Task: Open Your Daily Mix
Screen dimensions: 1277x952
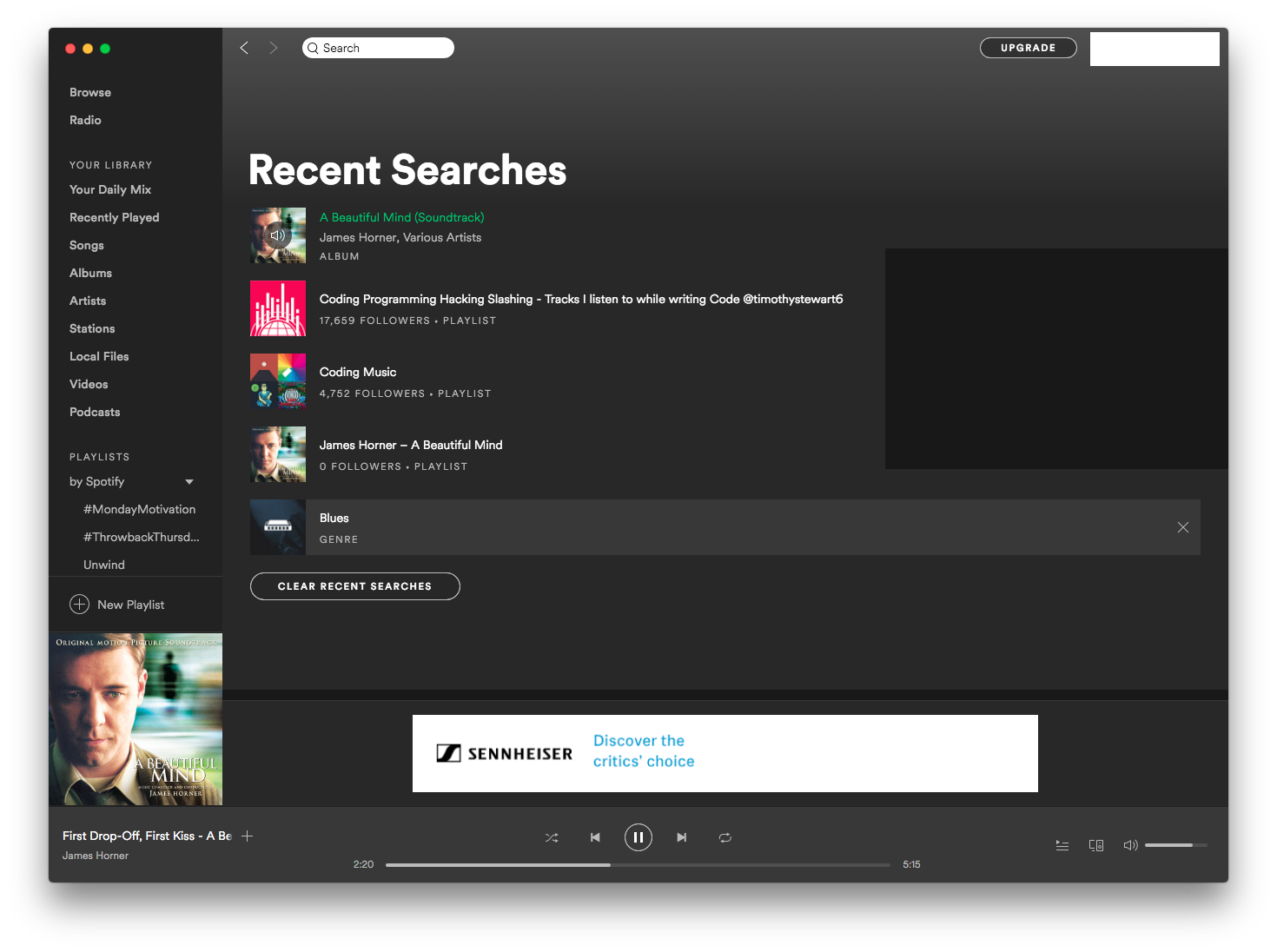Action: coord(110,189)
